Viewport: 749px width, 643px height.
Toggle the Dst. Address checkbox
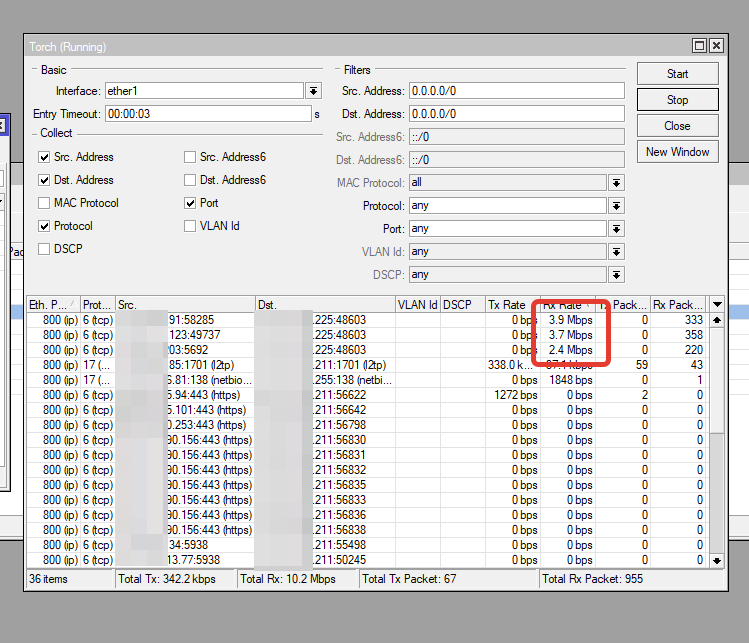point(44,180)
